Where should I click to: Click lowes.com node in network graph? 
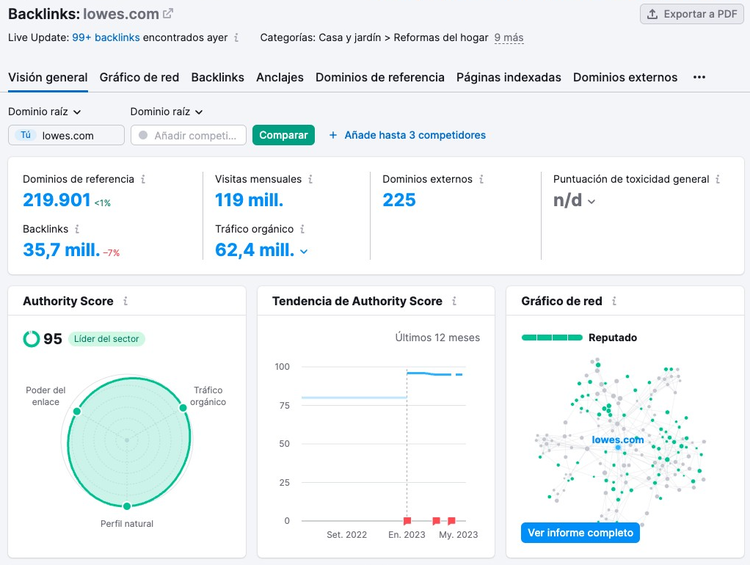coord(618,447)
